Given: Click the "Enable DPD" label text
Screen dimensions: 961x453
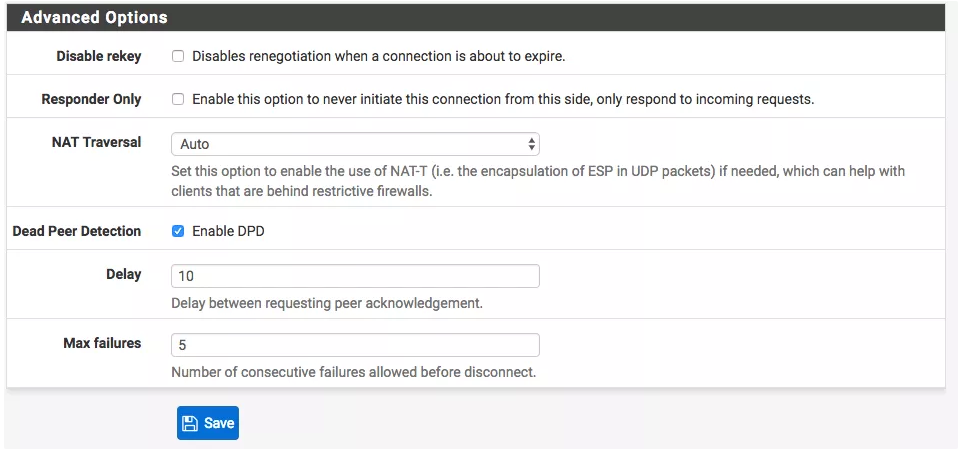Looking at the screenshot, I should pyautogui.click(x=228, y=231).
